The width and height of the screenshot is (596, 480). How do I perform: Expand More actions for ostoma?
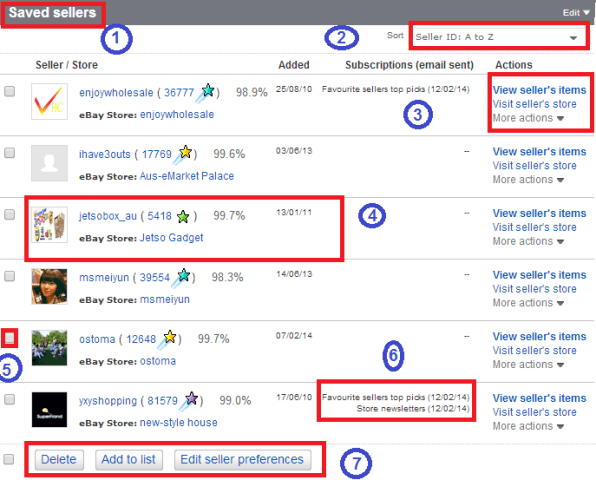tap(528, 364)
